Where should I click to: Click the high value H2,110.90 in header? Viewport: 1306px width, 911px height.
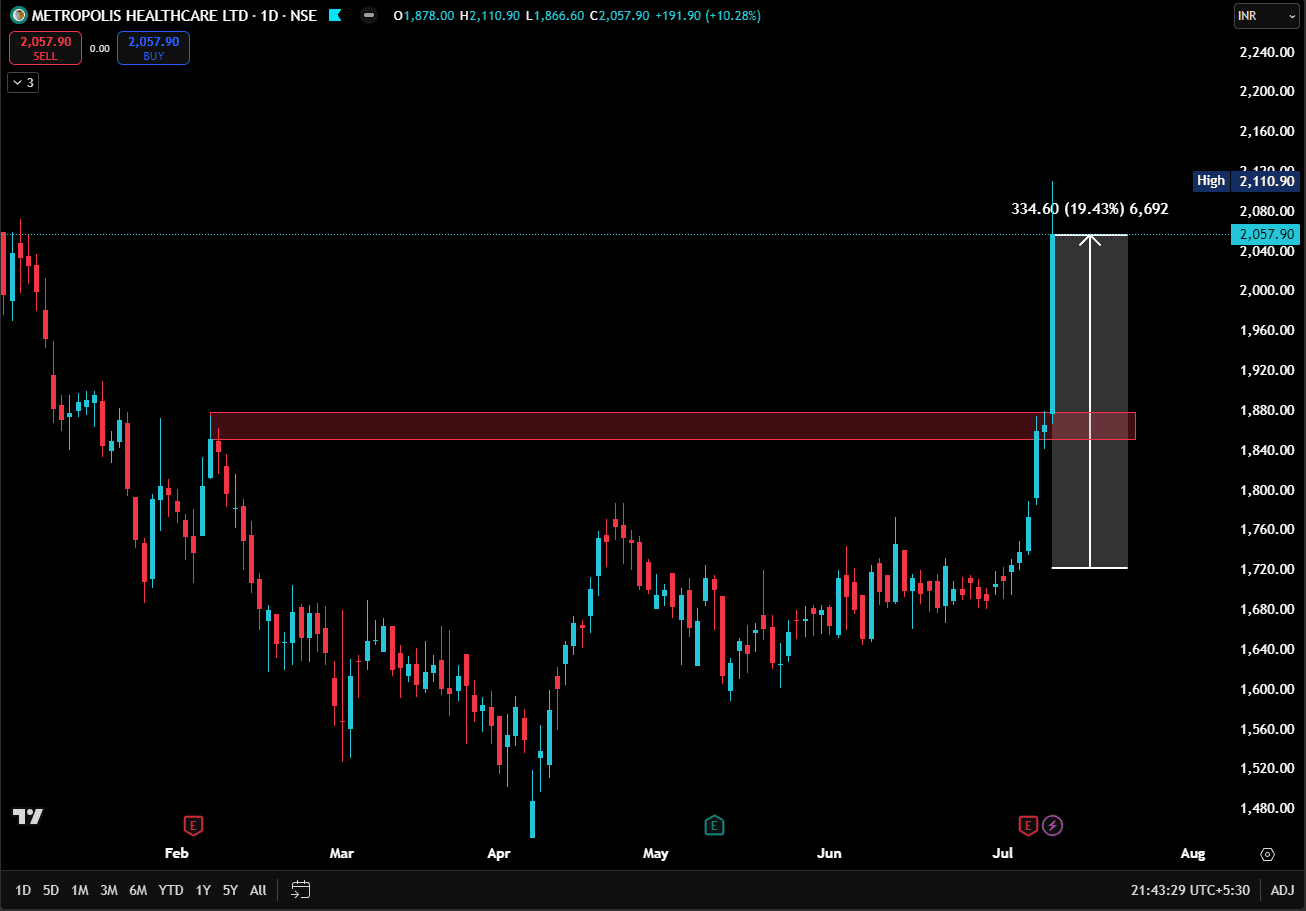(x=489, y=16)
